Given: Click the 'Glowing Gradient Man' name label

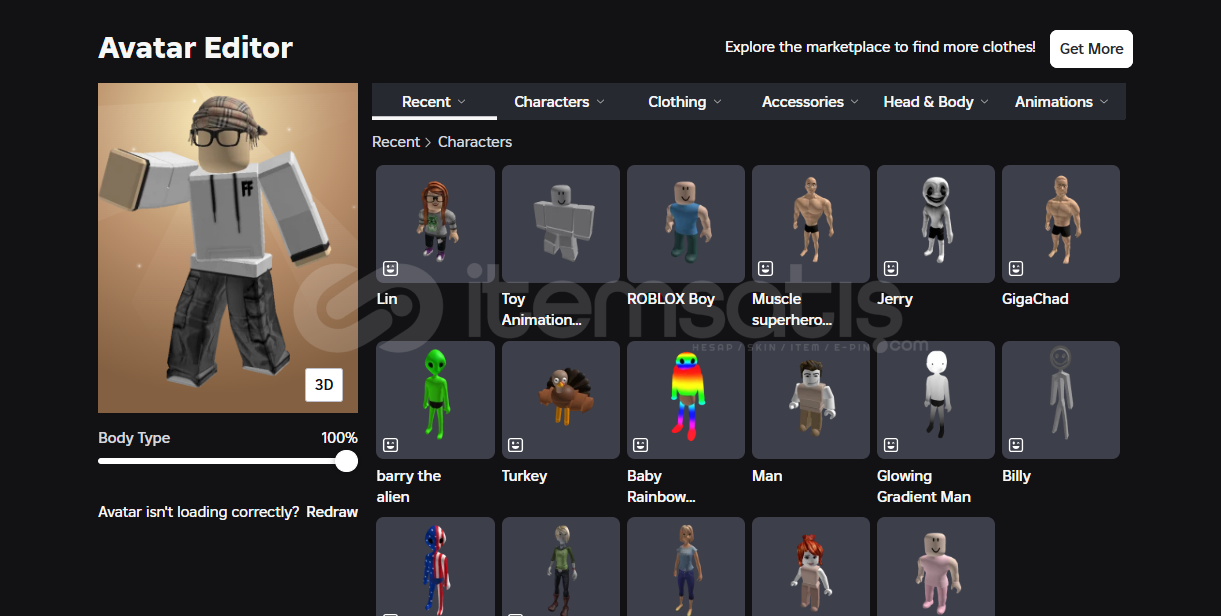Looking at the screenshot, I should [x=924, y=486].
